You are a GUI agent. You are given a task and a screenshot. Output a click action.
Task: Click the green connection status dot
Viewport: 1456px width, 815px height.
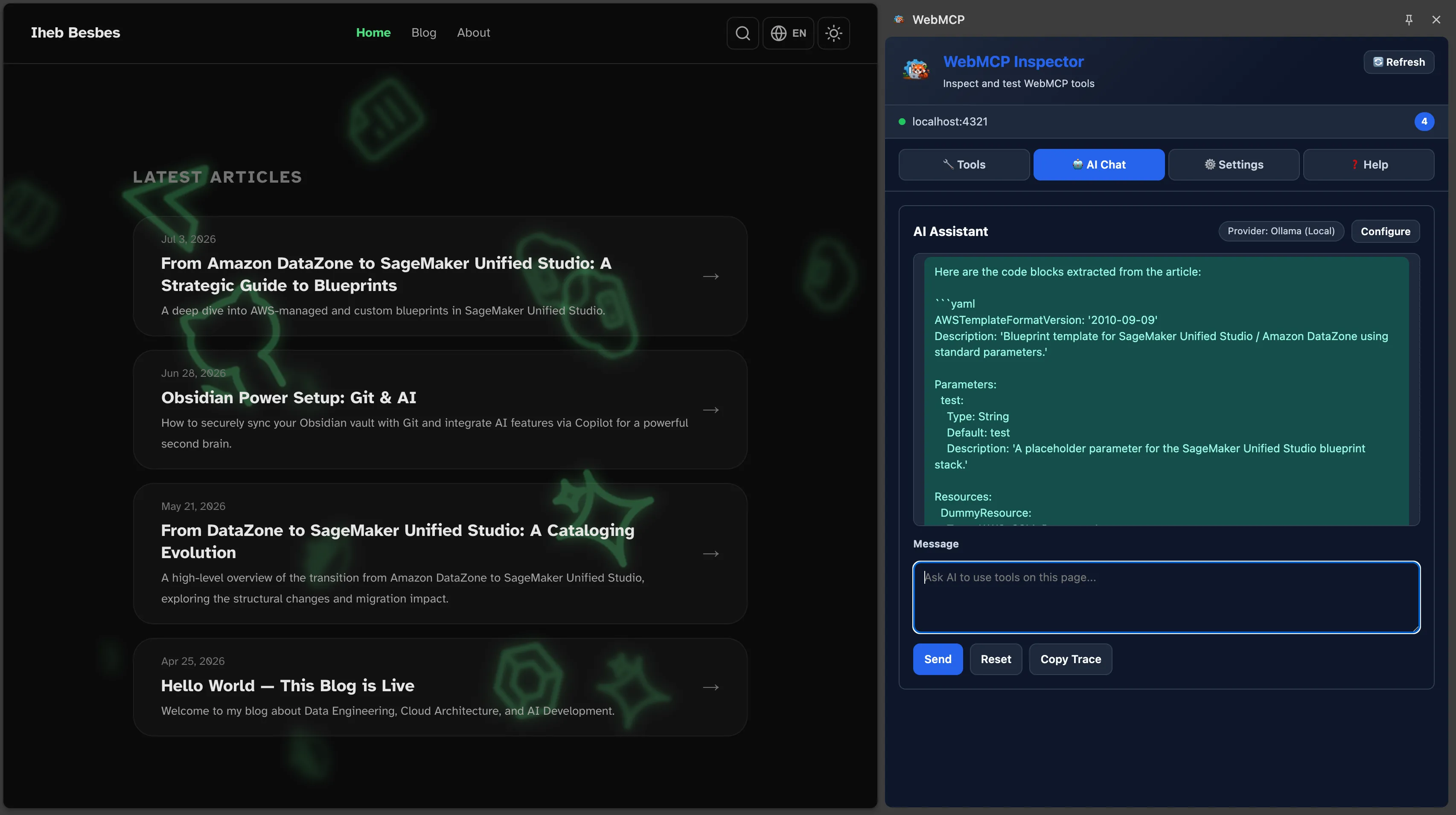[902, 122]
